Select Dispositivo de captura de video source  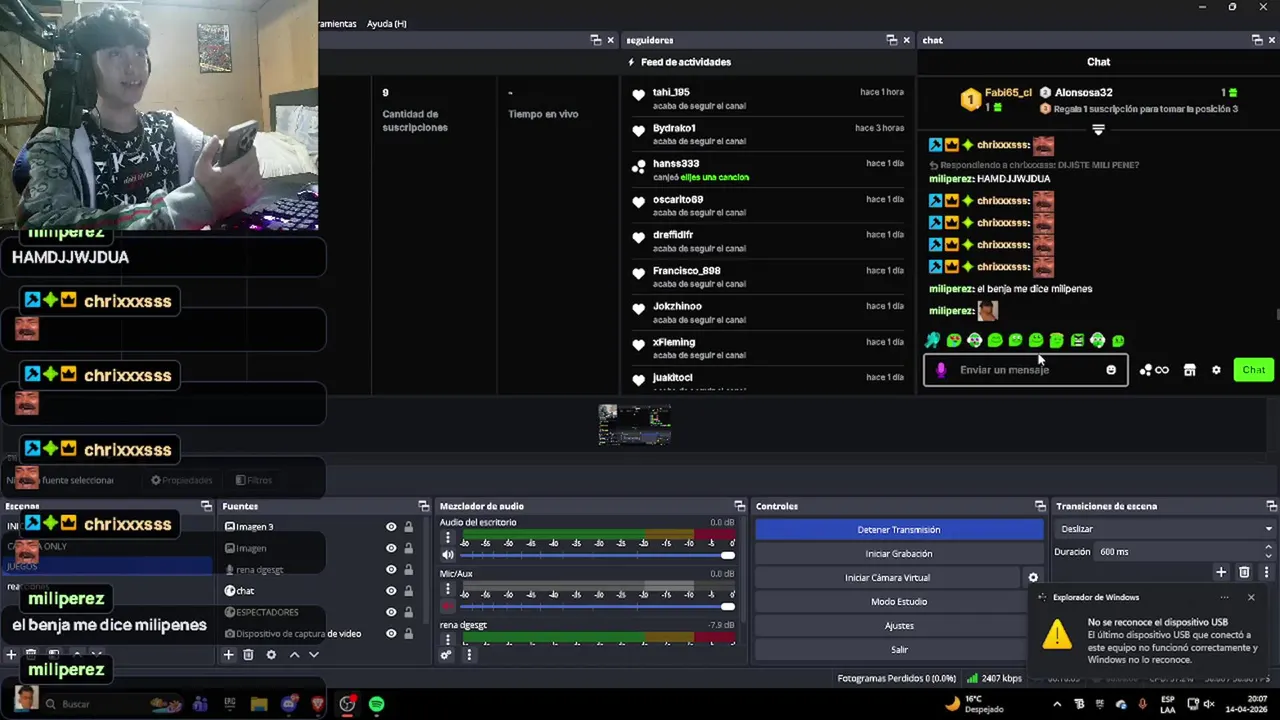[x=298, y=634]
